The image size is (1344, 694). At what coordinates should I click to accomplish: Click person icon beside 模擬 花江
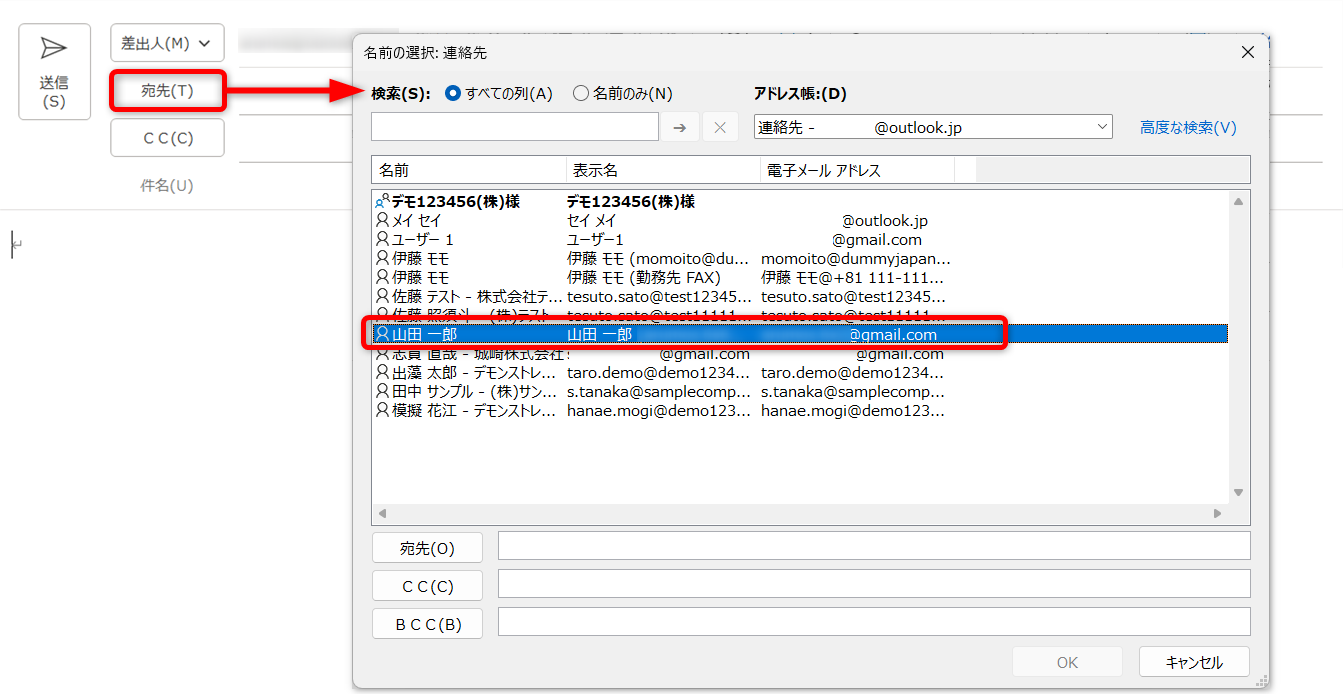382,410
